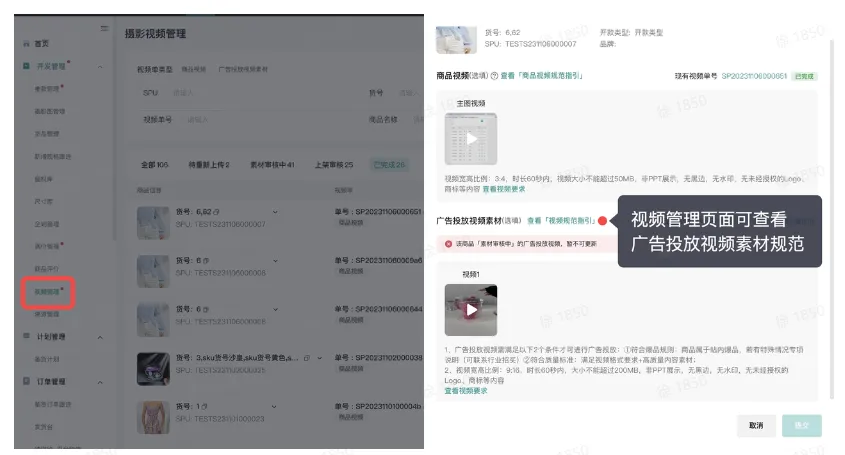Collapse the 开发管理 sidebar section
Screen dimensions: 845x455
(100, 67)
